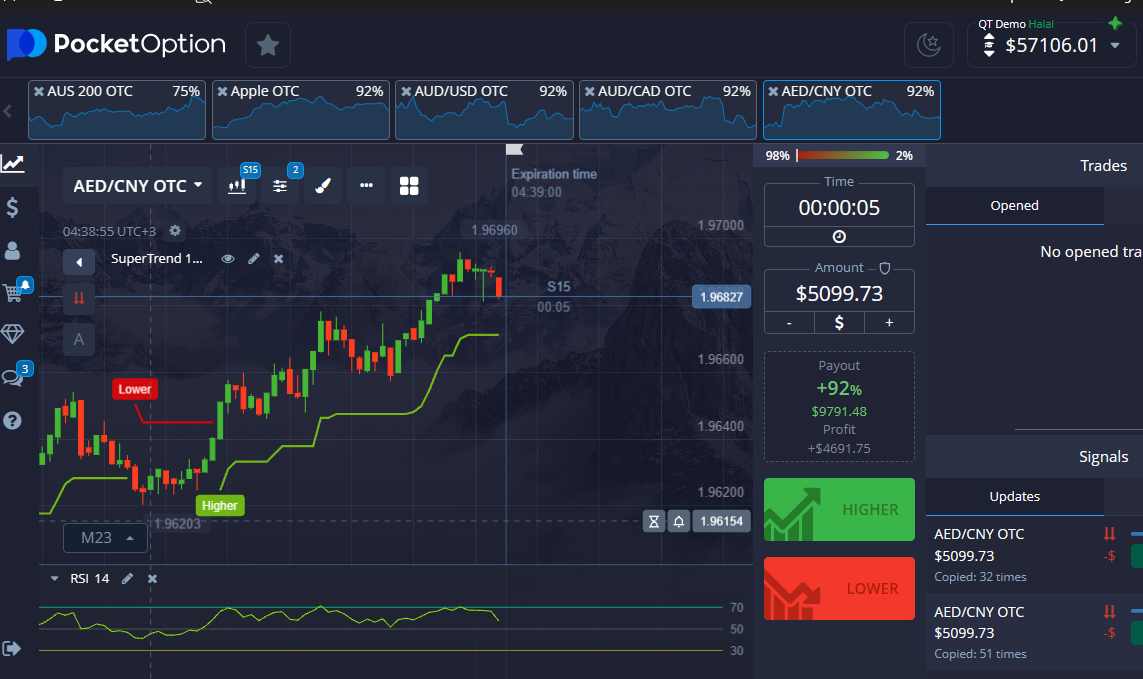The image size is (1143, 679).
Task: Click the expiration time flag marker
Action: click(x=515, y=150)
